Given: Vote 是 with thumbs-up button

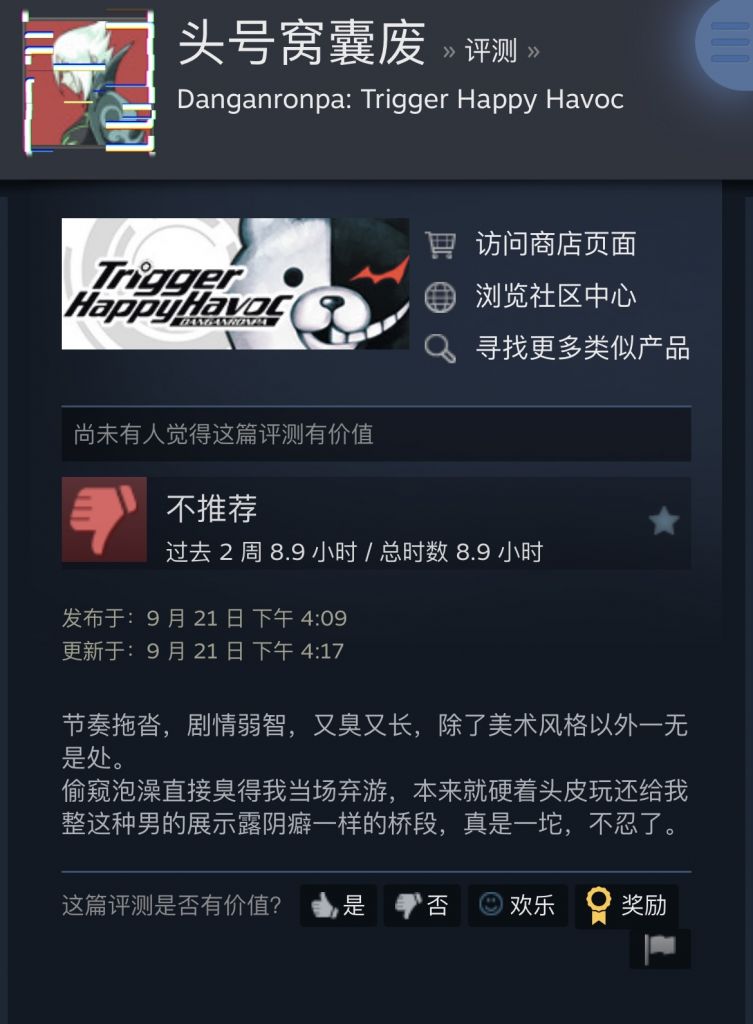Looking at the screenshot, I should [338, 905].
